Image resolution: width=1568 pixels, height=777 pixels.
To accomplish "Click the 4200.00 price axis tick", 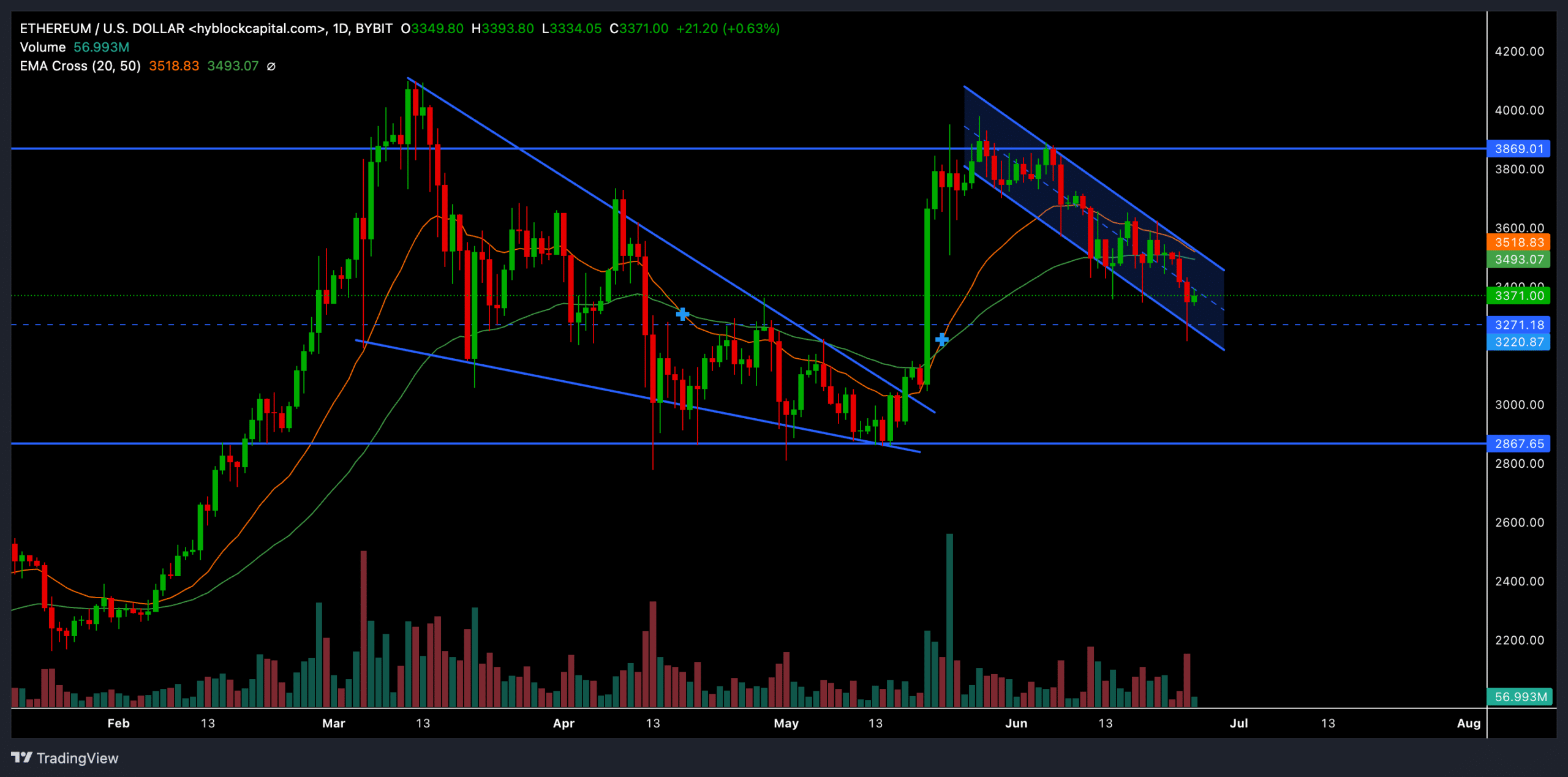I will point(1520,51).
